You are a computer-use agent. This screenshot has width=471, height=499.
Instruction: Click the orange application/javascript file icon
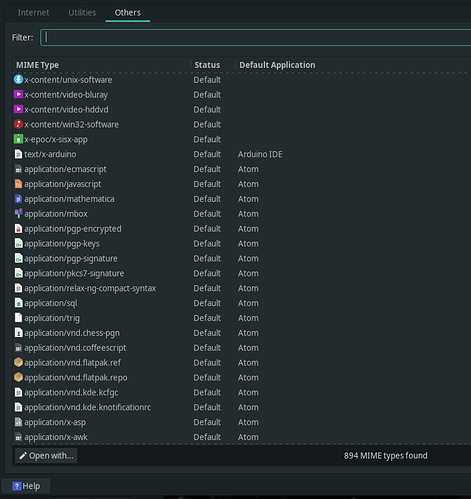(x=18, y=184)
